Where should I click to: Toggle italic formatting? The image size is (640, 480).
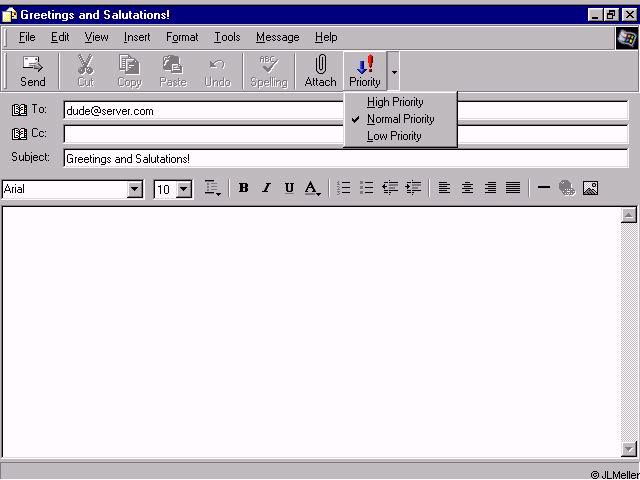[x=267, y=188]
